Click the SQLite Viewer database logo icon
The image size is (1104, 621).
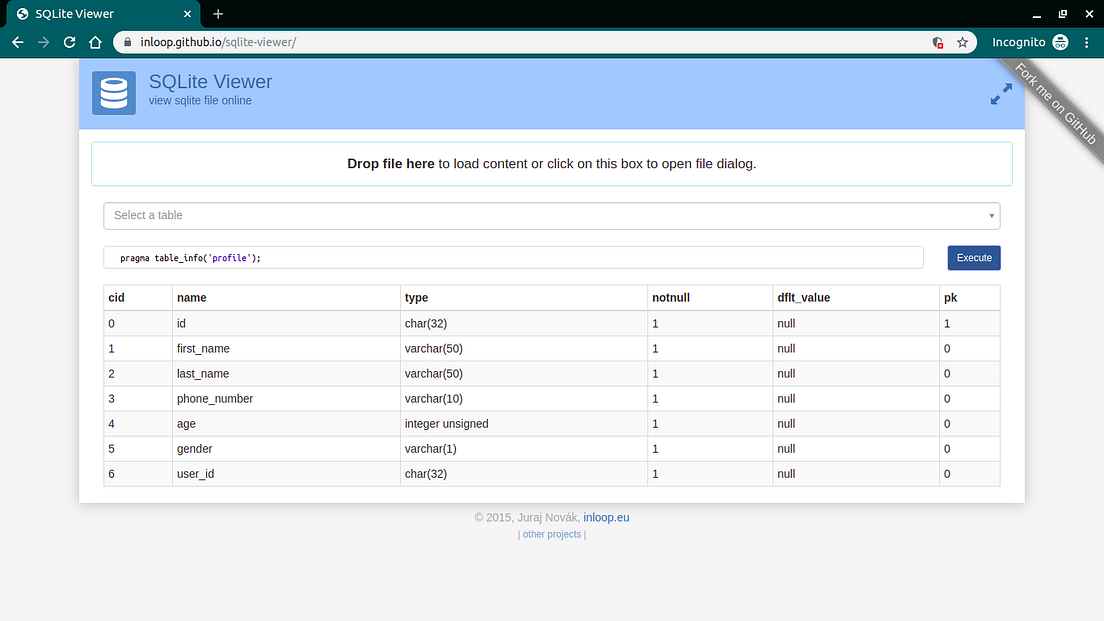(x=113, y=92)
